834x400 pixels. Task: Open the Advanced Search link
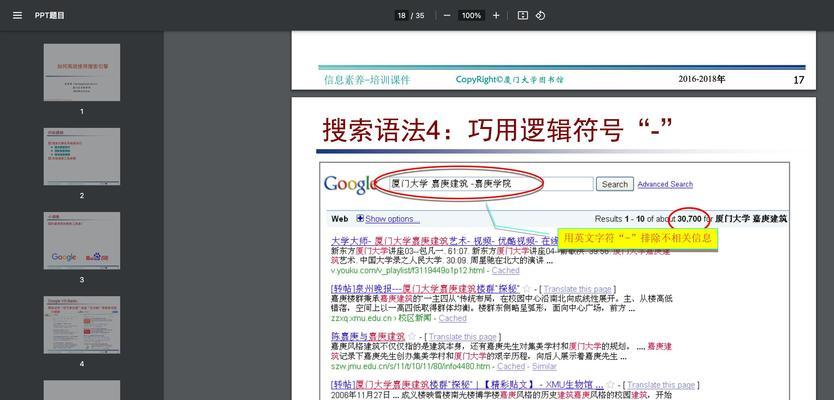[665, 184]
